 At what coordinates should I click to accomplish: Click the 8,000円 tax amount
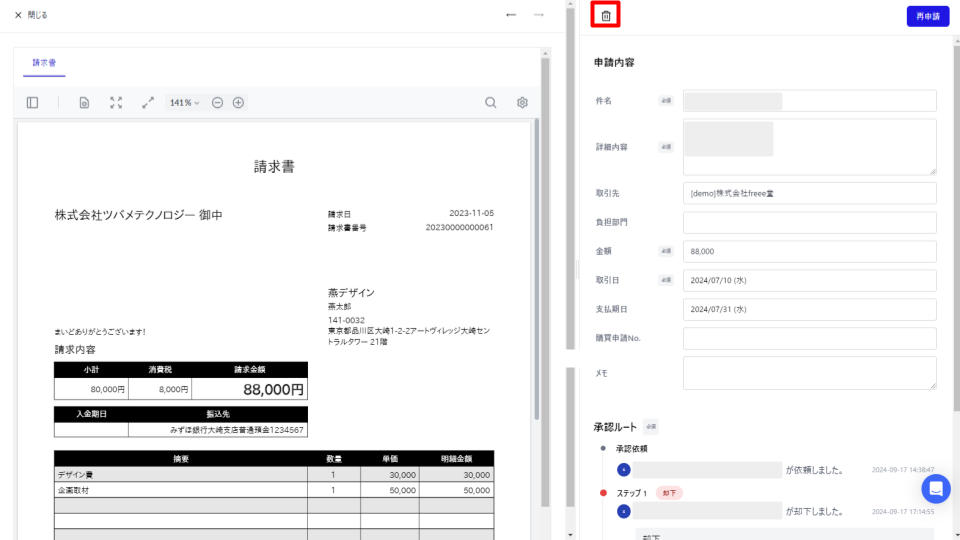pos(173,389)
